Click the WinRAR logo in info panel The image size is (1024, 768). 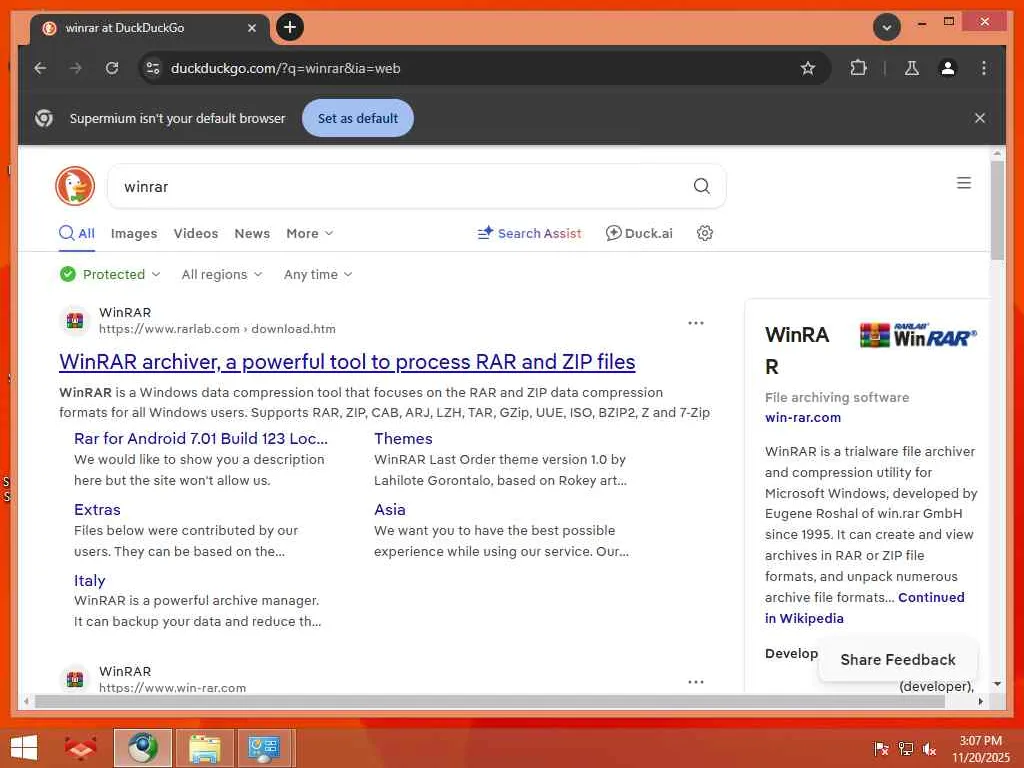(x=918, y=336)
